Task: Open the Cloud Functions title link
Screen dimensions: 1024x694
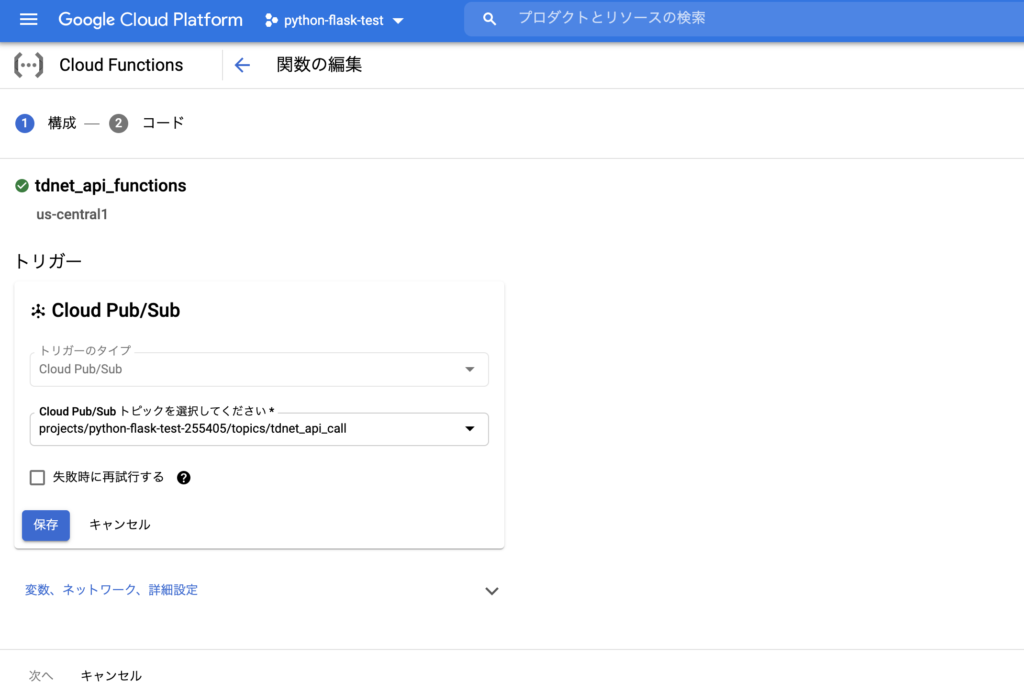Action: point(121,65)
